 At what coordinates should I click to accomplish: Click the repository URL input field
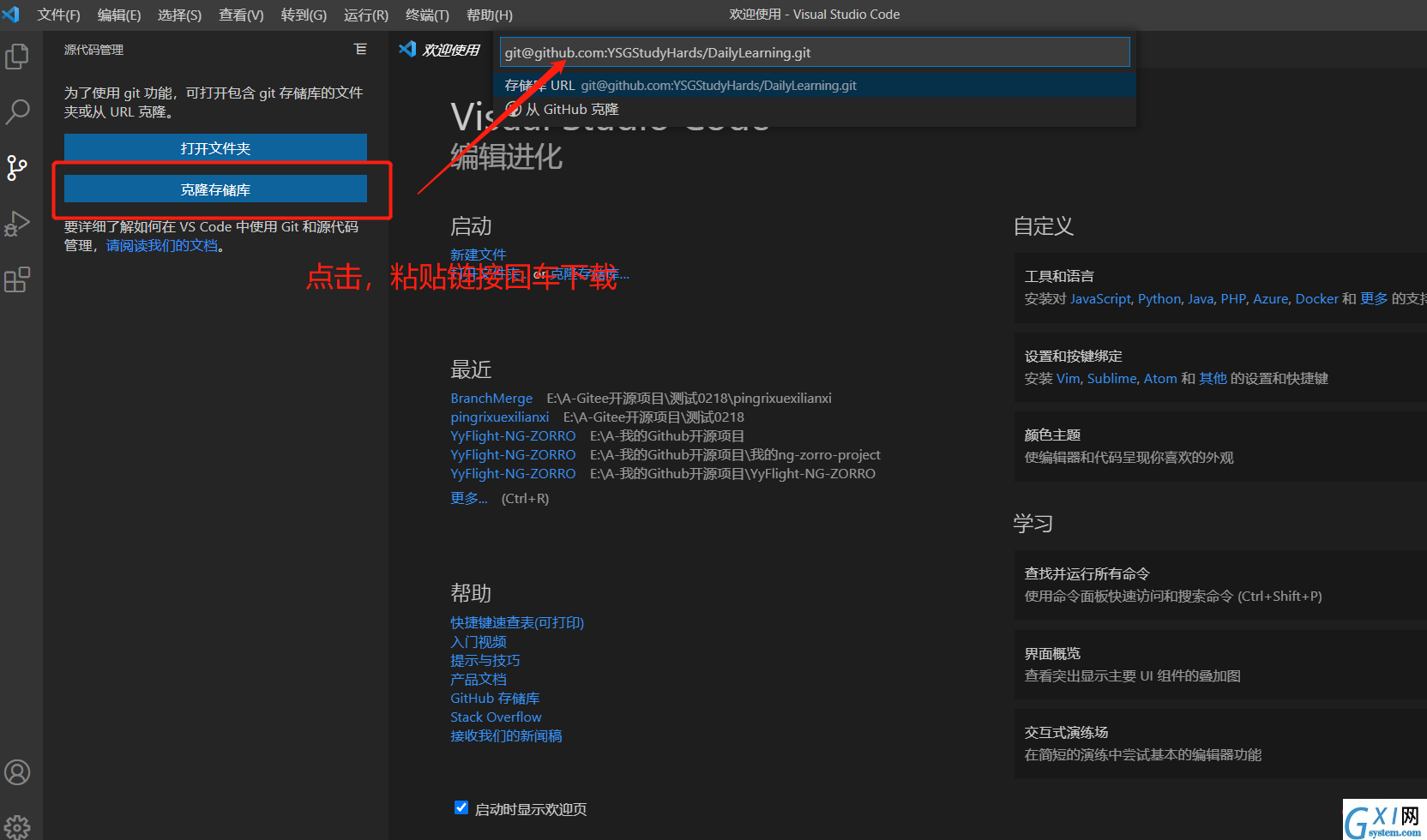pos(815,52)
